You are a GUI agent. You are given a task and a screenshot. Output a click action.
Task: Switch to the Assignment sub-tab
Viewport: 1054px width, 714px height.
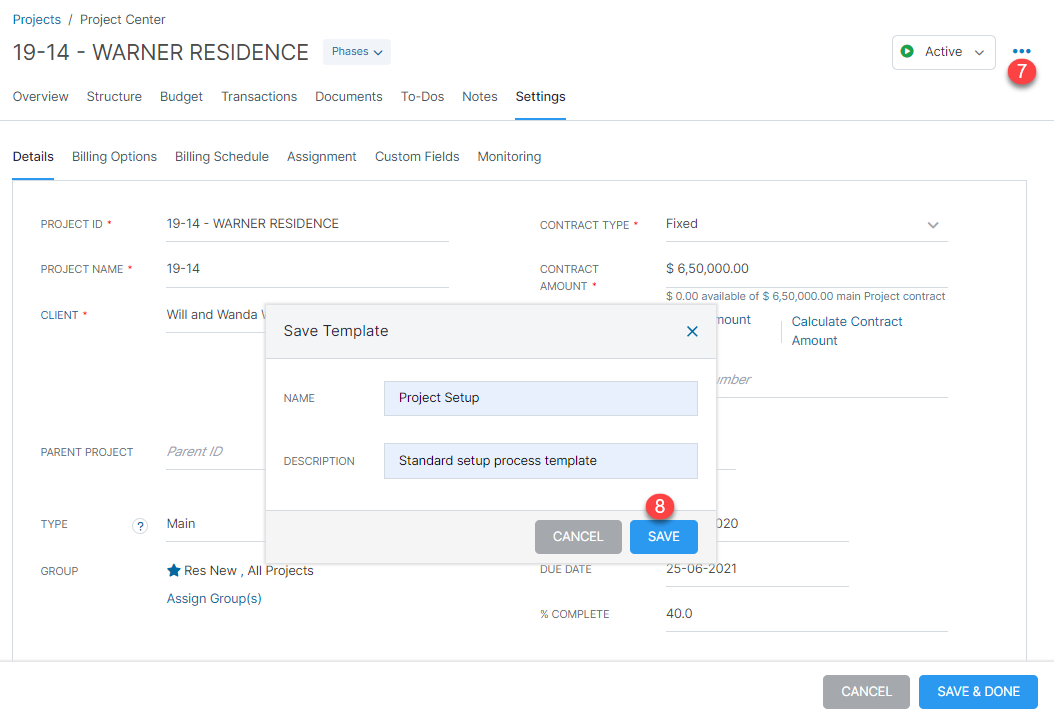coord(321,157)
